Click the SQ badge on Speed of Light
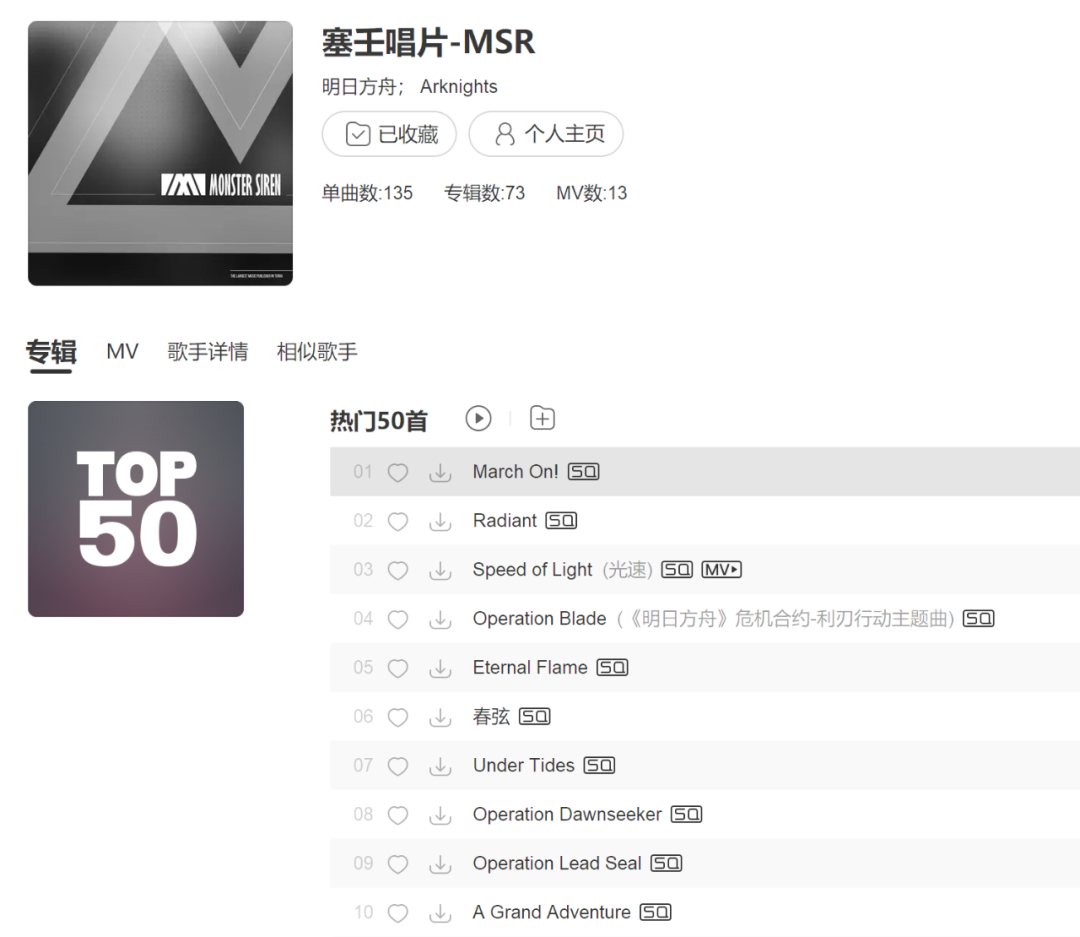This screenshot has height=937, width=1080. 677,570
